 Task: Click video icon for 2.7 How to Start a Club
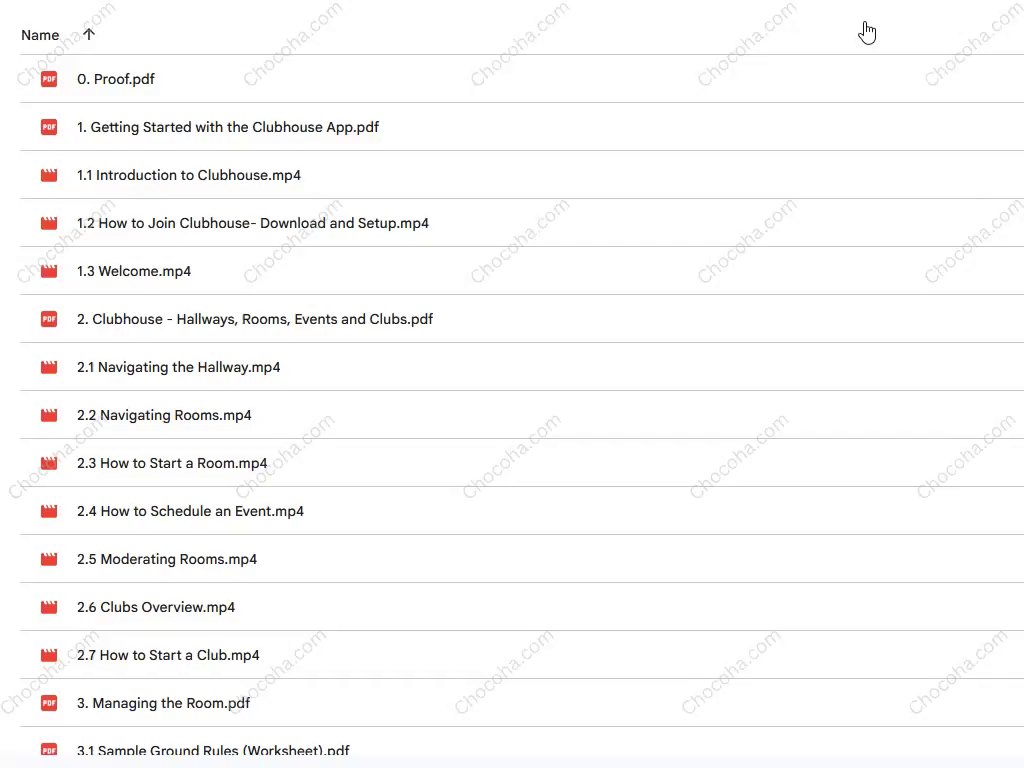click(48, 655)
